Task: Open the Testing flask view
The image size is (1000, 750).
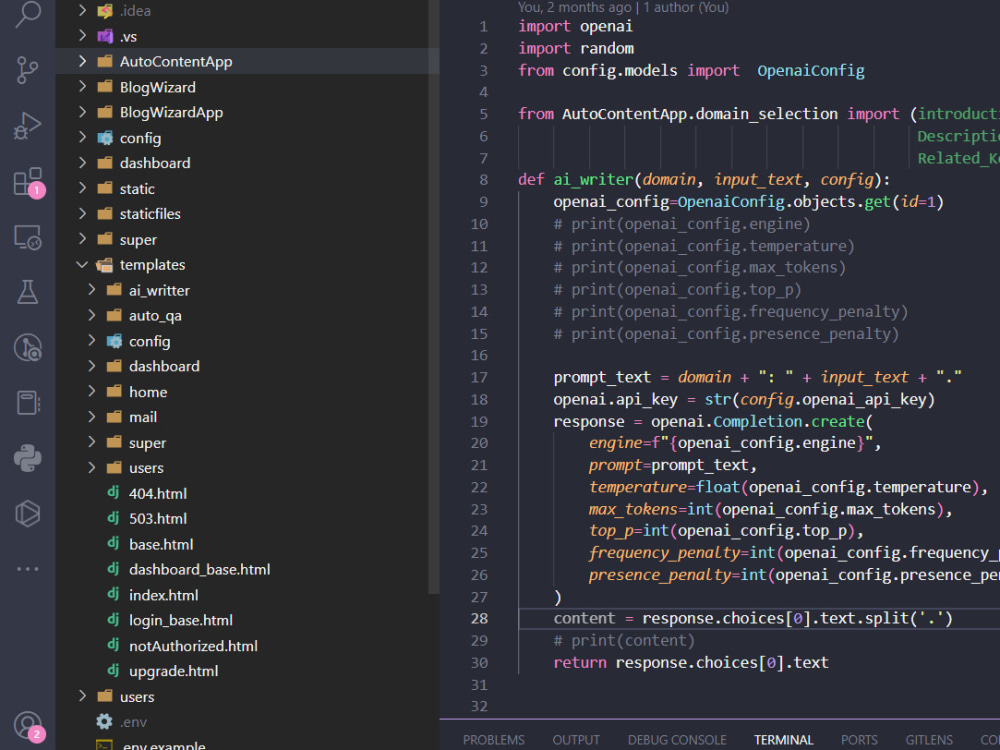Action: pos(27,291)
